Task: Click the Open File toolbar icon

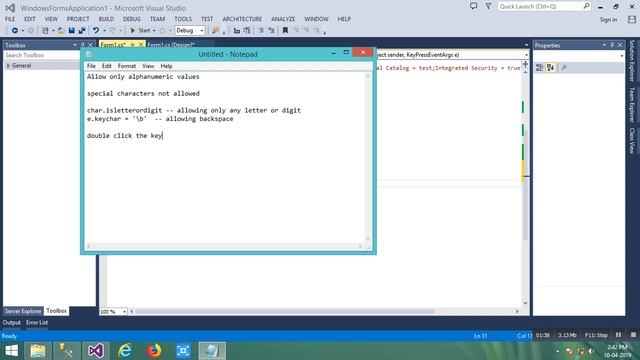Action: 61,31
